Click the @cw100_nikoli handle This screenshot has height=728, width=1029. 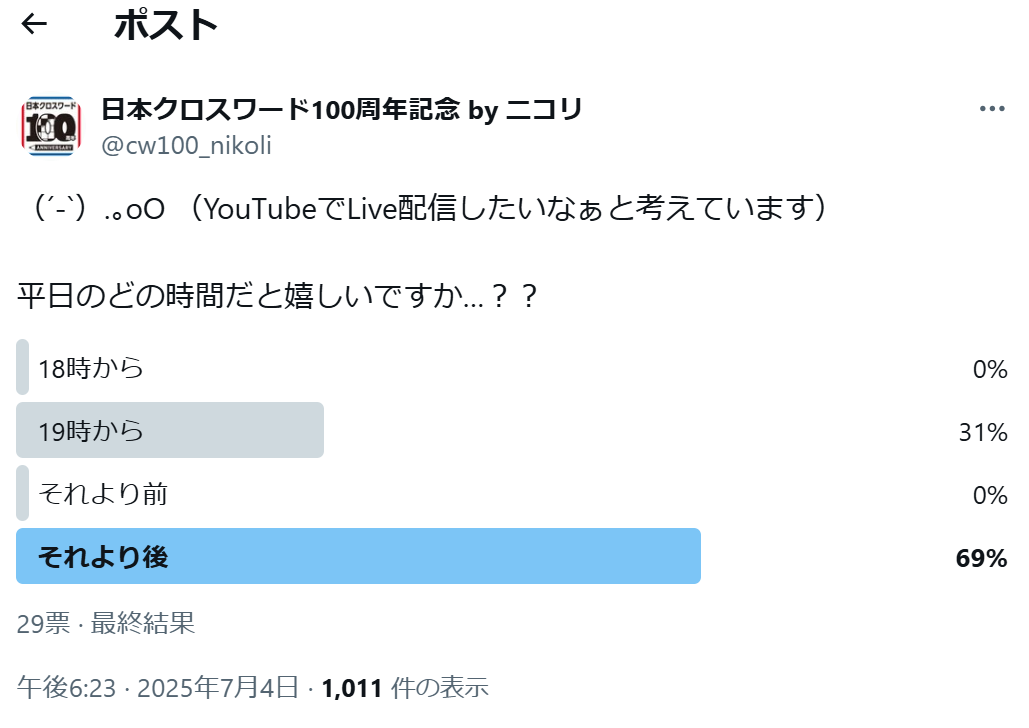[x=186, y=146]
